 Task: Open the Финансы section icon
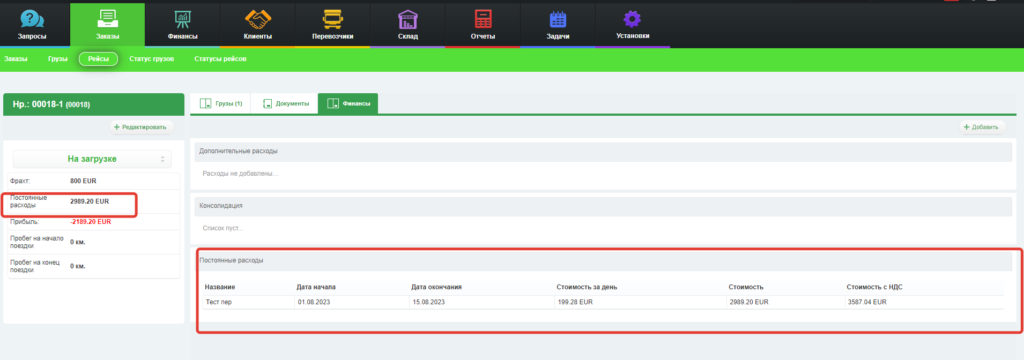(182, 19)
